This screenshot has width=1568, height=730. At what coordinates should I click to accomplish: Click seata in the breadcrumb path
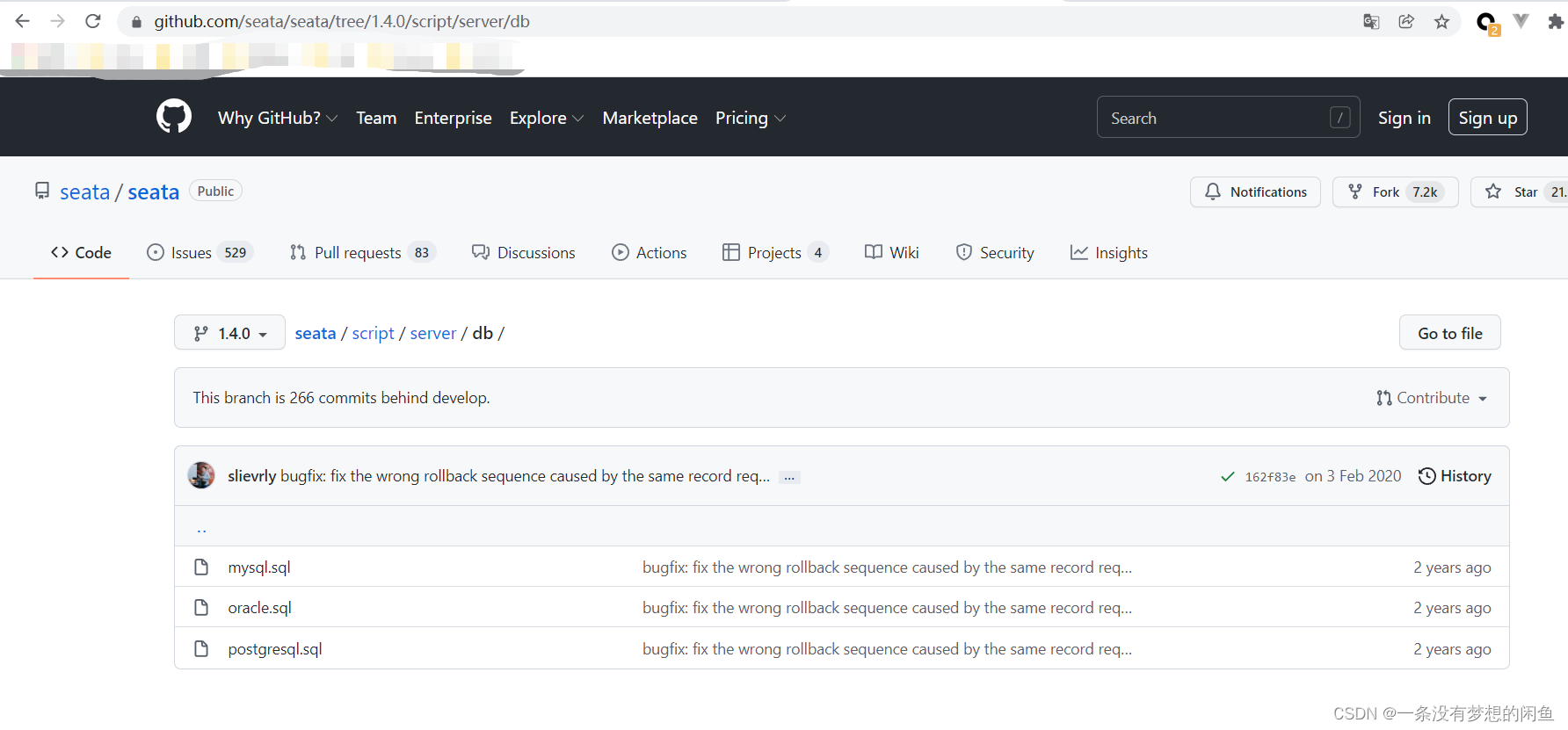click(x=316, y=333)
